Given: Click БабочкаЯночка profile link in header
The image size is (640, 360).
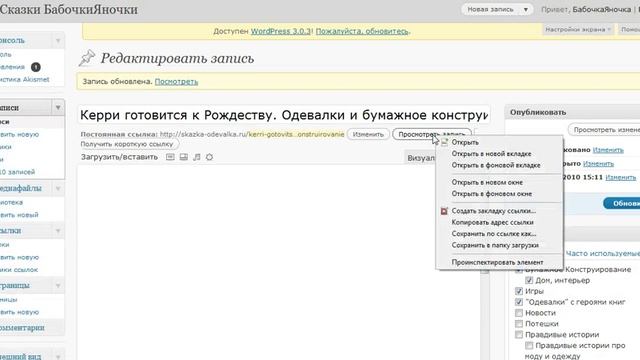Looking at the screenshot, I should pos(602,9).
